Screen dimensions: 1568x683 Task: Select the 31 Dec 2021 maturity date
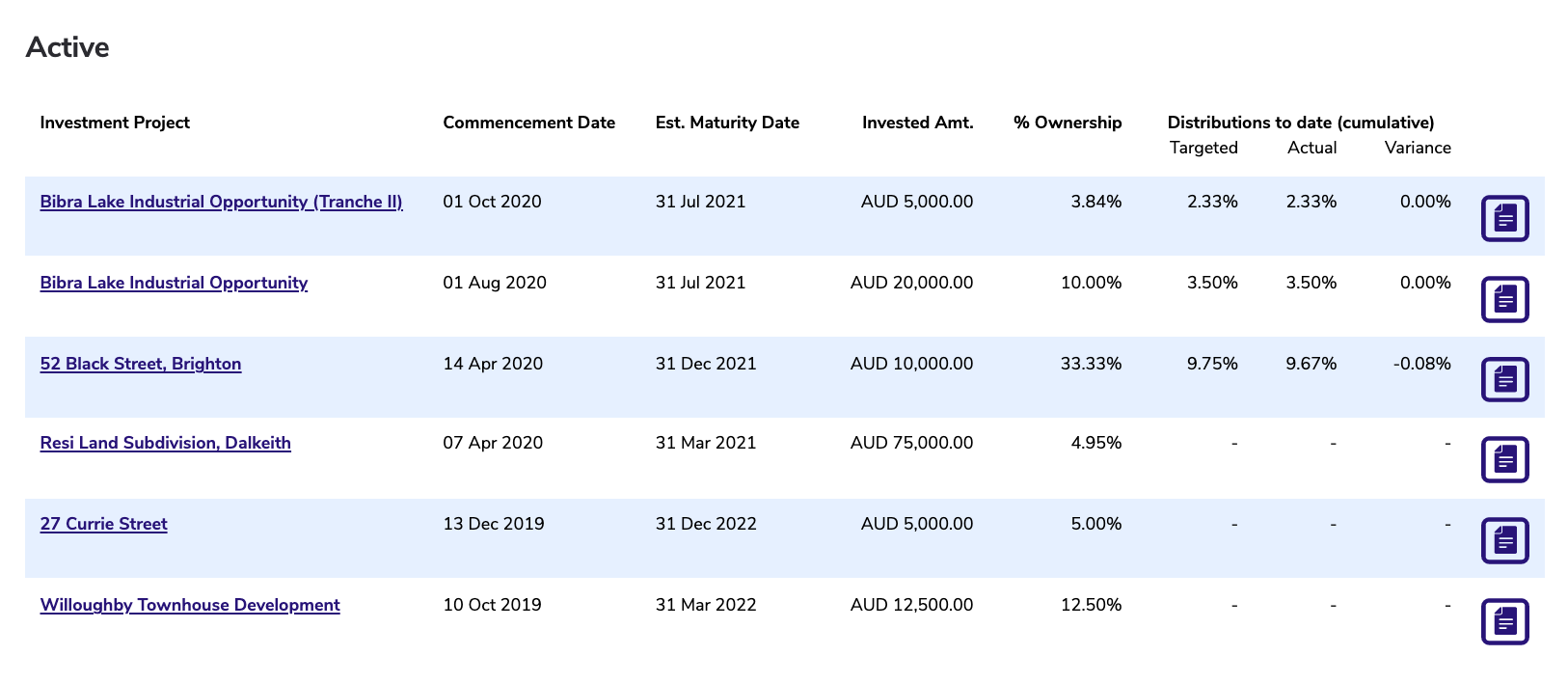[706, 364]
